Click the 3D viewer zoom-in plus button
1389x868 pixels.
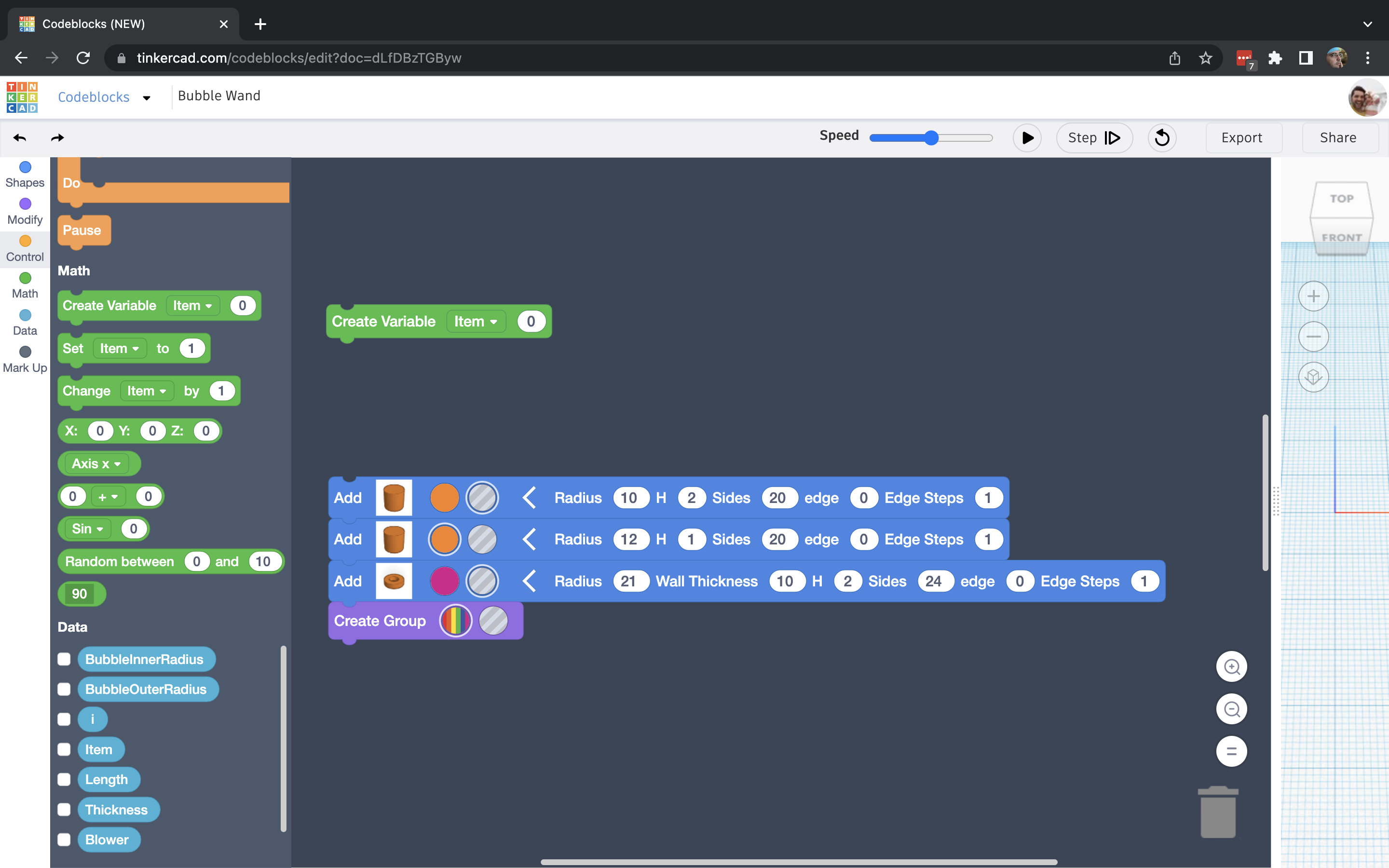point(1313,296)
